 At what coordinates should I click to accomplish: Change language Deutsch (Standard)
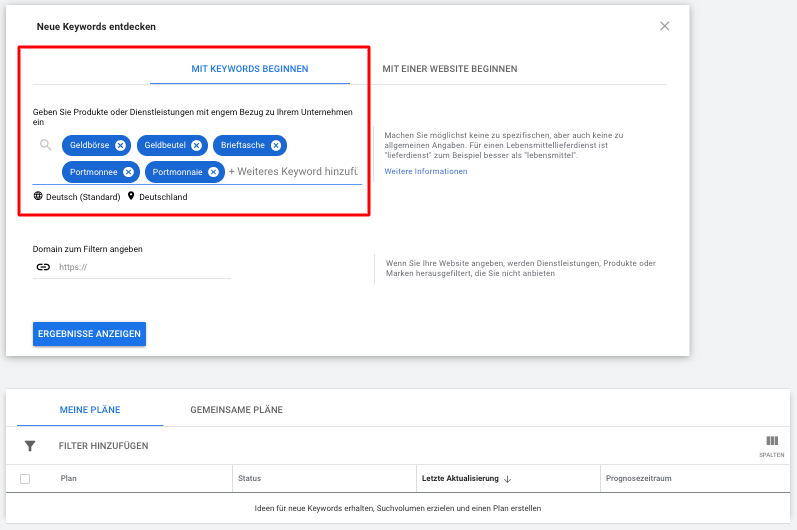[x=83, y=197]
